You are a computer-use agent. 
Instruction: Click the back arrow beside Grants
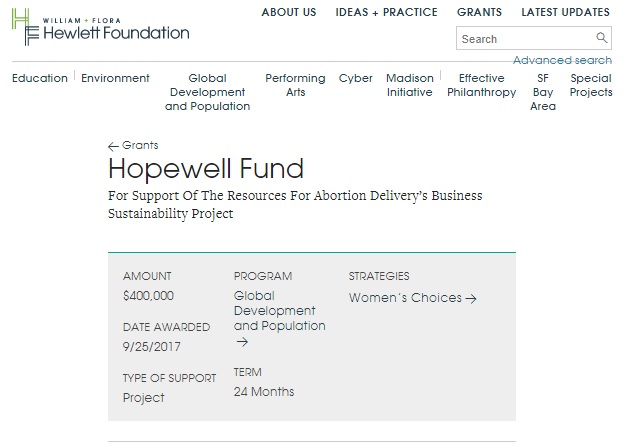point(113,146)
